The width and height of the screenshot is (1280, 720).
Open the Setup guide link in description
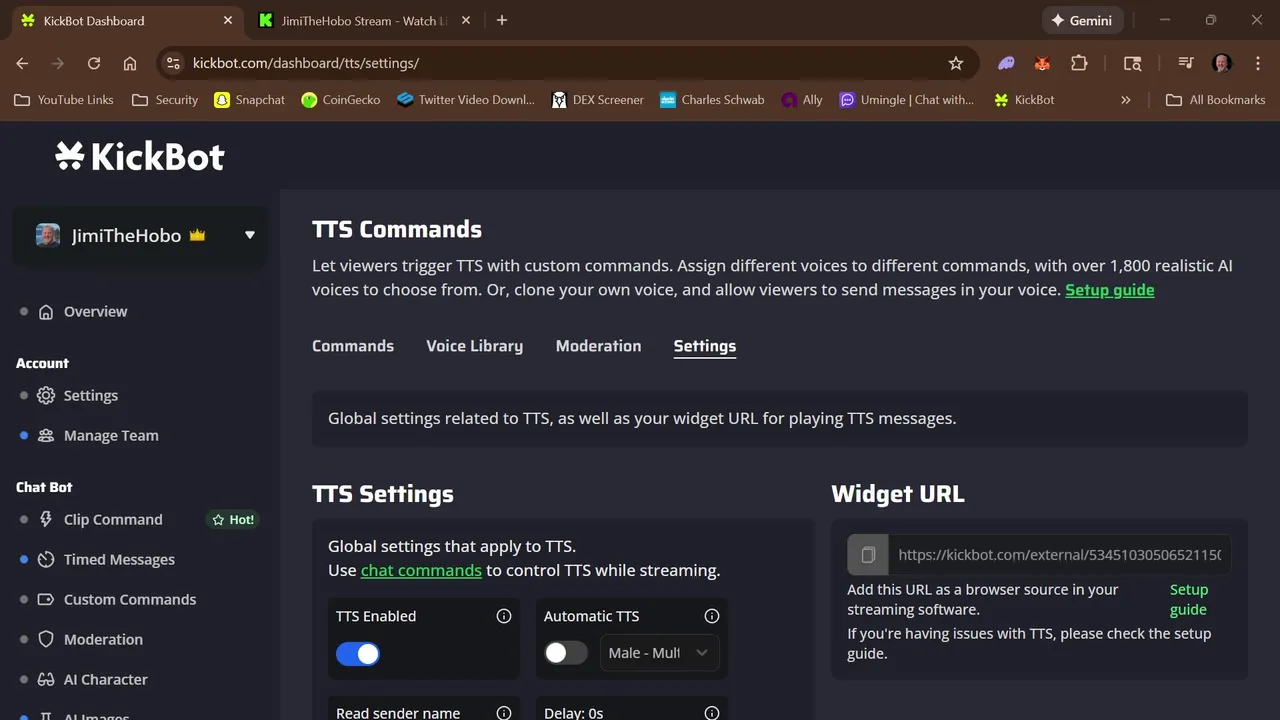(1110, 290)
